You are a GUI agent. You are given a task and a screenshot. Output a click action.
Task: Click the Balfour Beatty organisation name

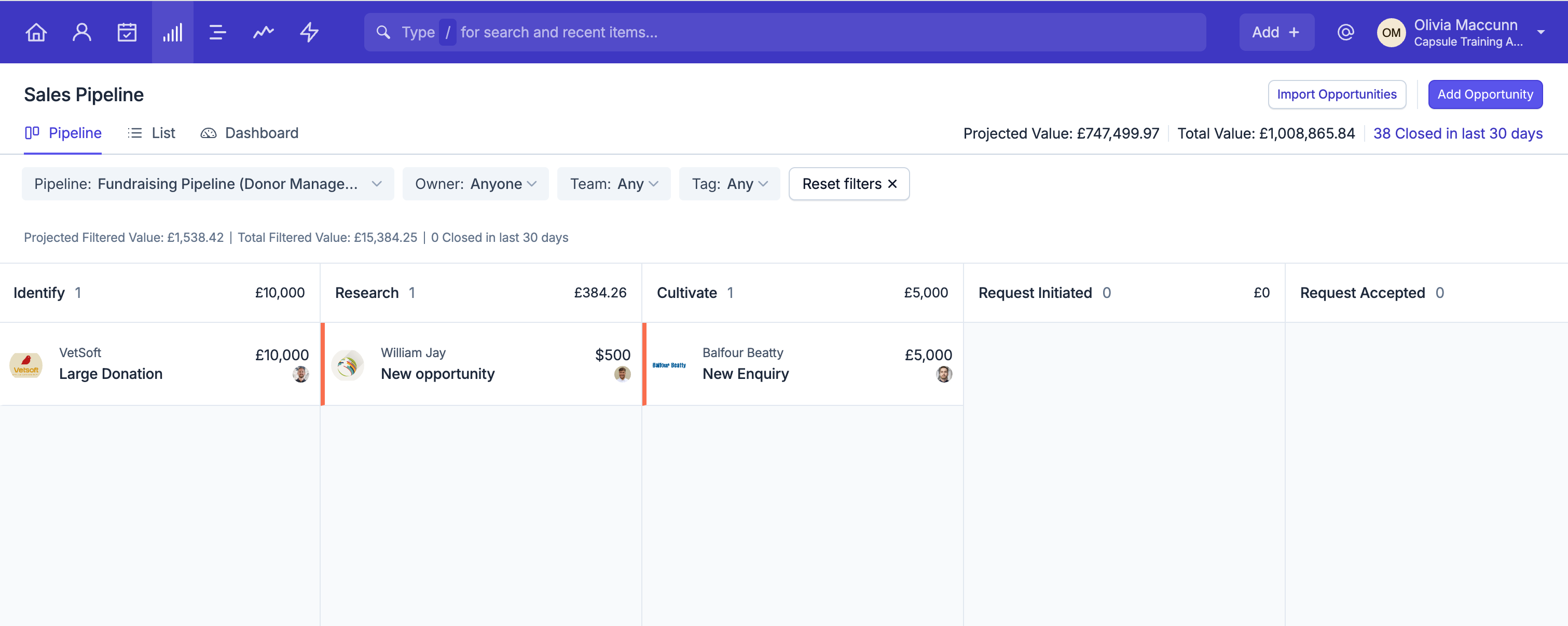[x=742, y=352]
